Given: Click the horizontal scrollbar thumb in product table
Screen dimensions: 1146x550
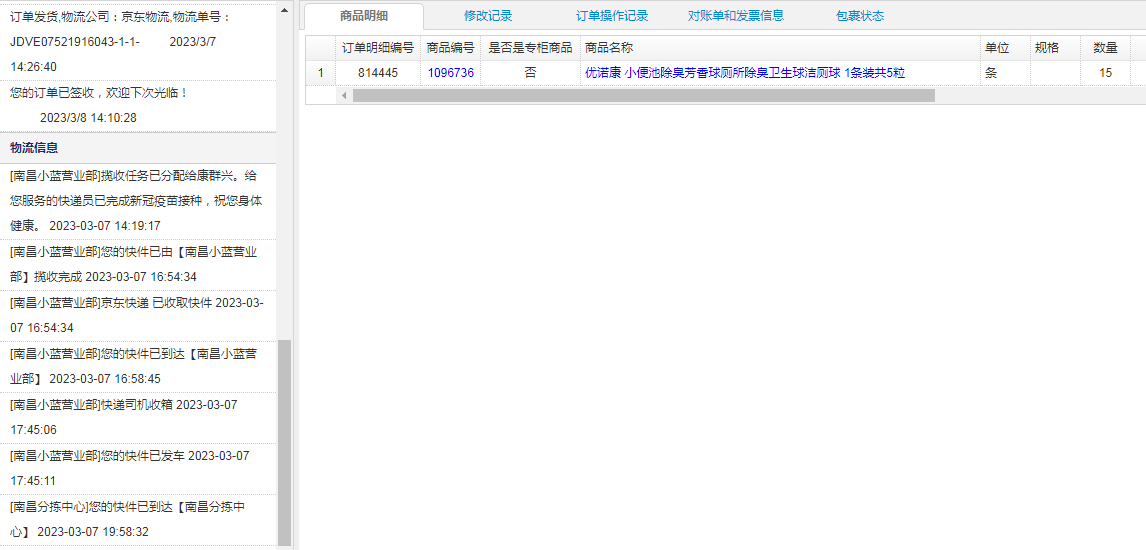Looking at the screenshot, I should 643,96.
